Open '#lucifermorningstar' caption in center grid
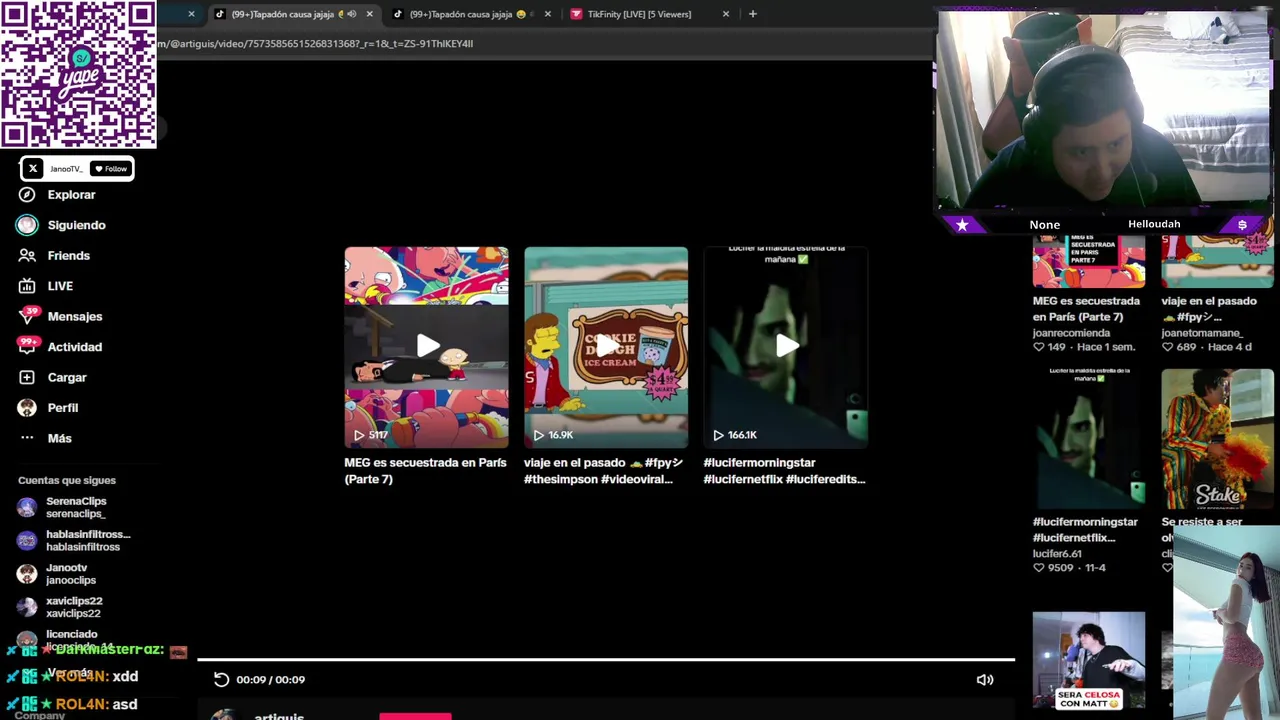 pyautogui.click(x=785, y=471)
